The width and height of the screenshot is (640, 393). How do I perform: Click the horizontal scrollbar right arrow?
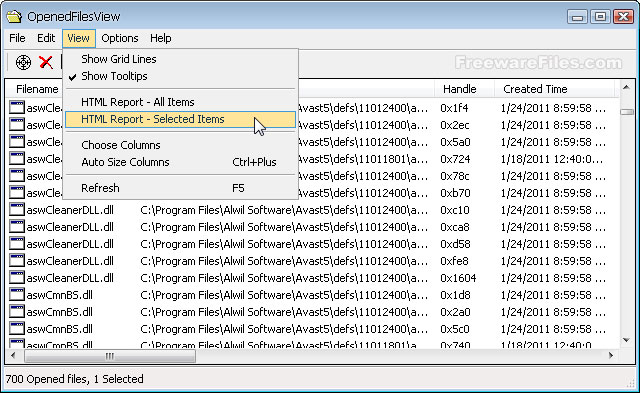pyautogui.click(x=611, y=355)
